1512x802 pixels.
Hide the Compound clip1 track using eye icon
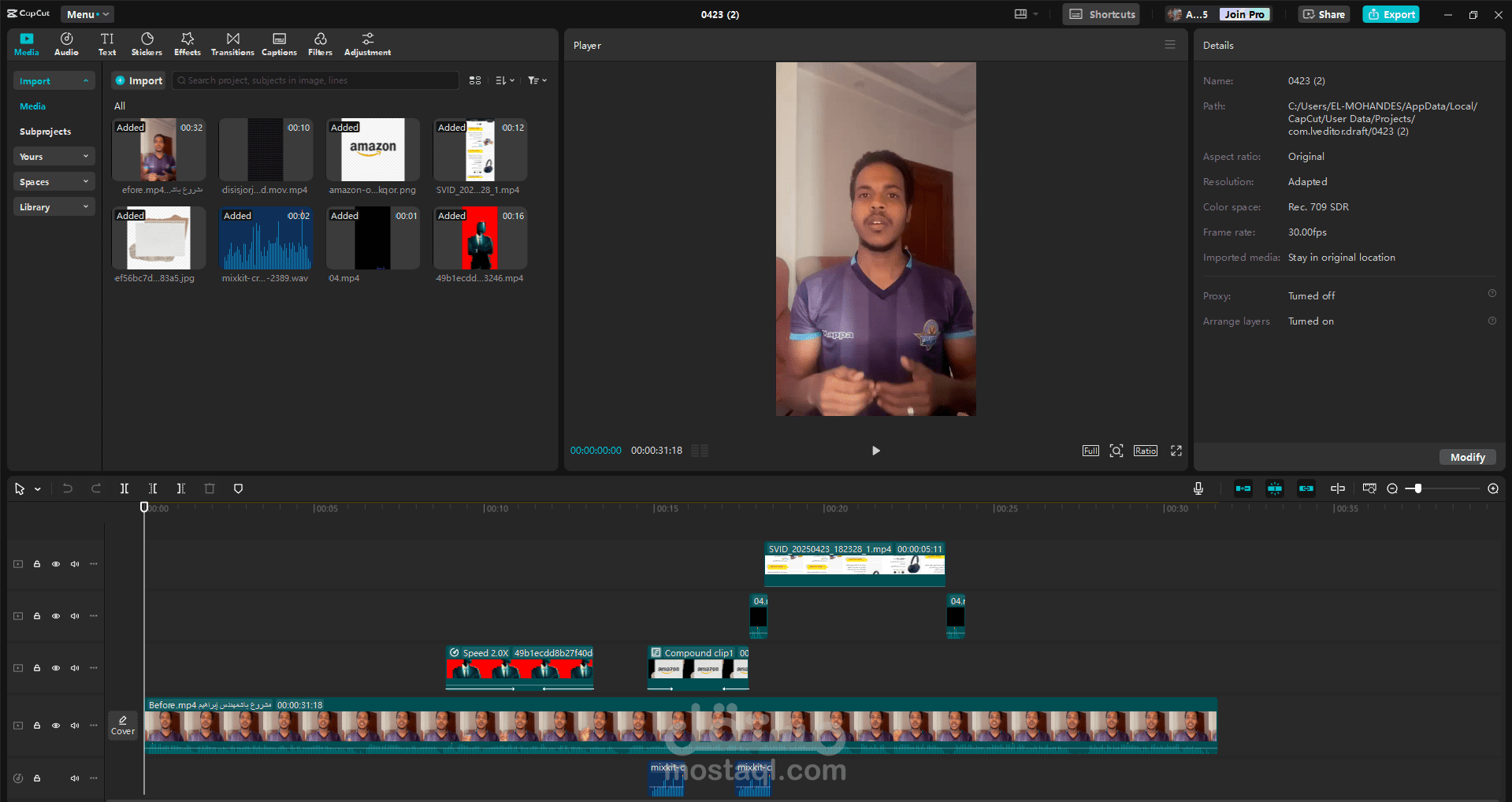56,668
